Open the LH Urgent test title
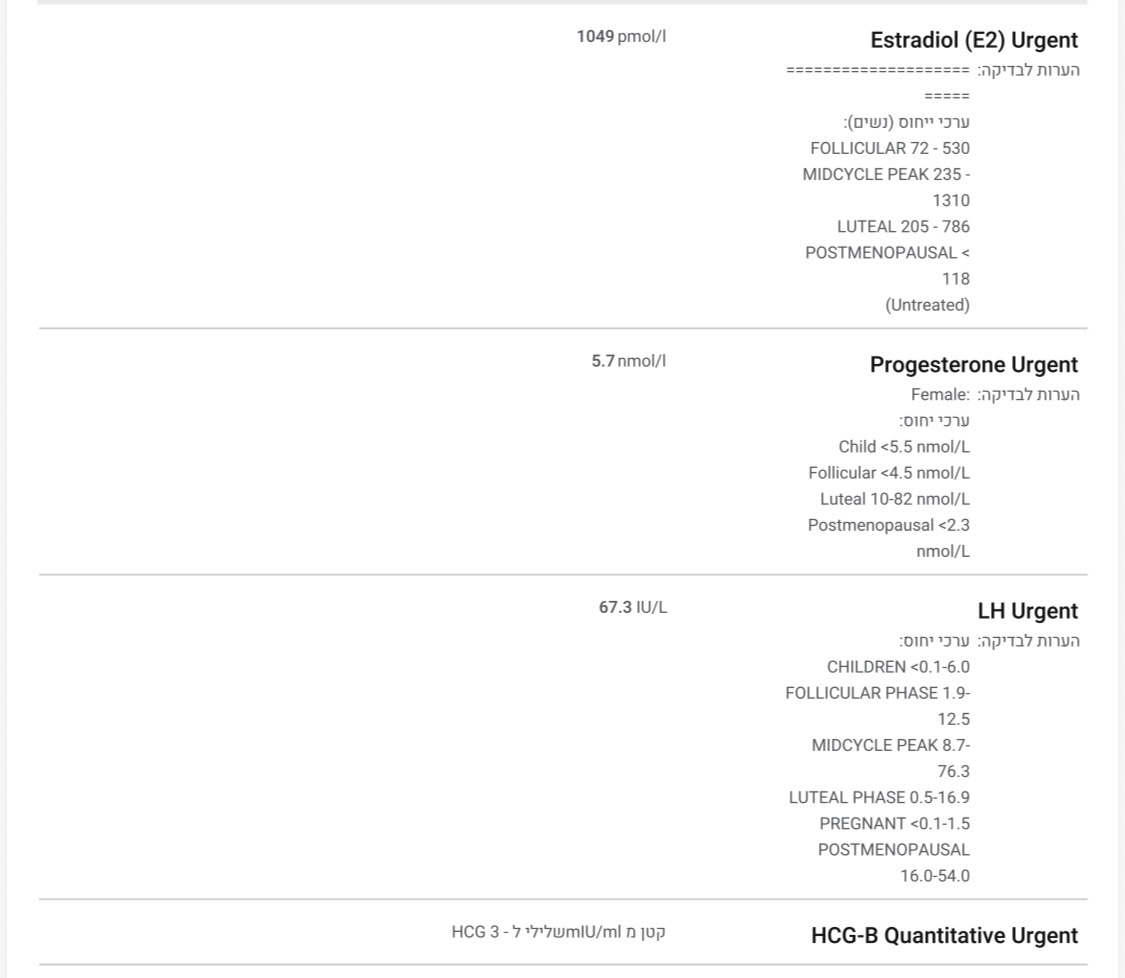This screenshot has width=1125, height=978. tap(1027, 611)
